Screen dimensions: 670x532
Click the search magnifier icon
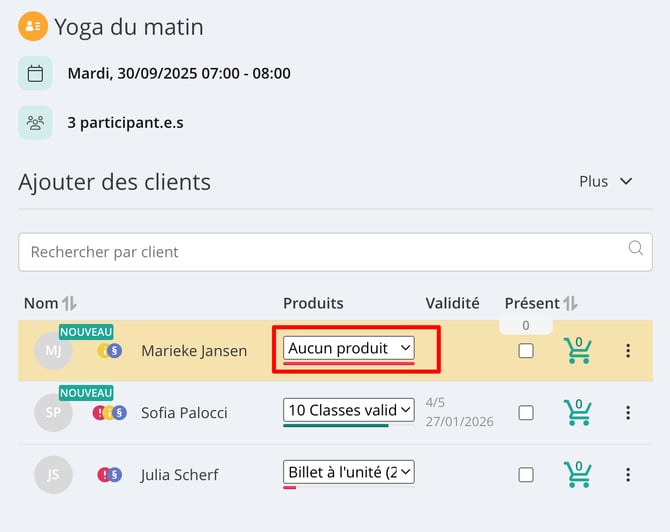[635, 248]
